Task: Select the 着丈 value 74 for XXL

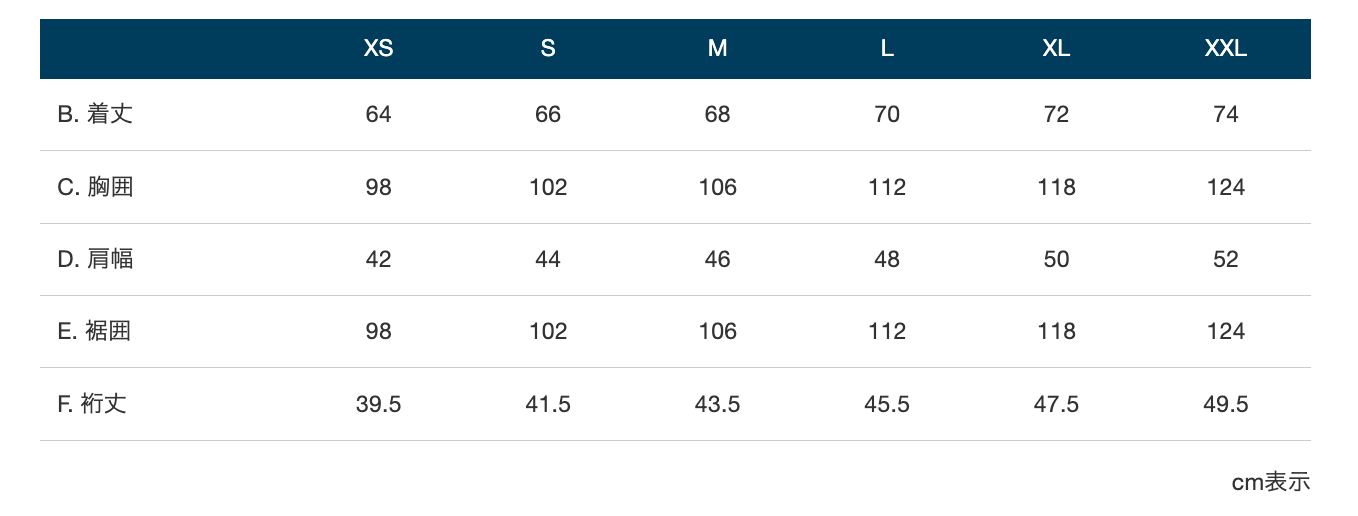Action: click(x=1226, y=114)
